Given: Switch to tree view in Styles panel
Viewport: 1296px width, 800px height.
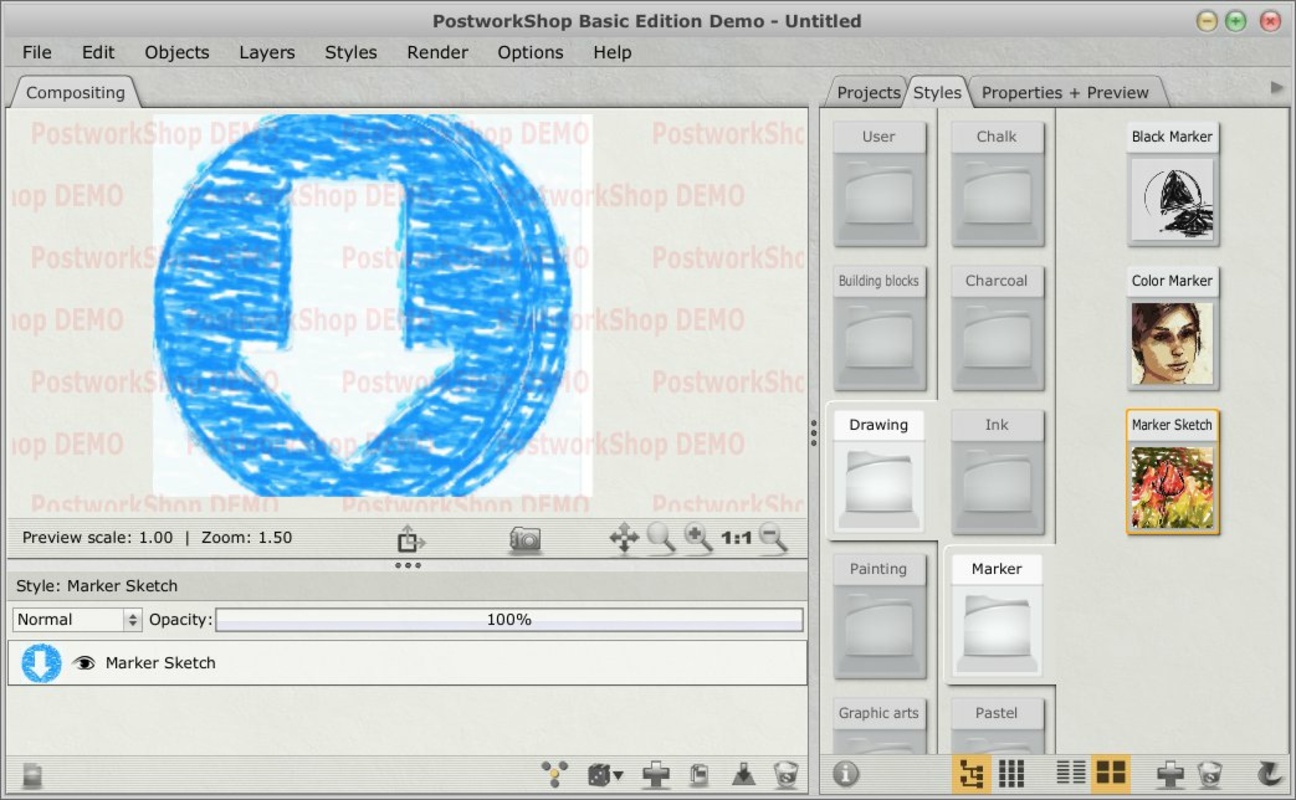Looking at the screenshot, I should [x=970, y=773].
